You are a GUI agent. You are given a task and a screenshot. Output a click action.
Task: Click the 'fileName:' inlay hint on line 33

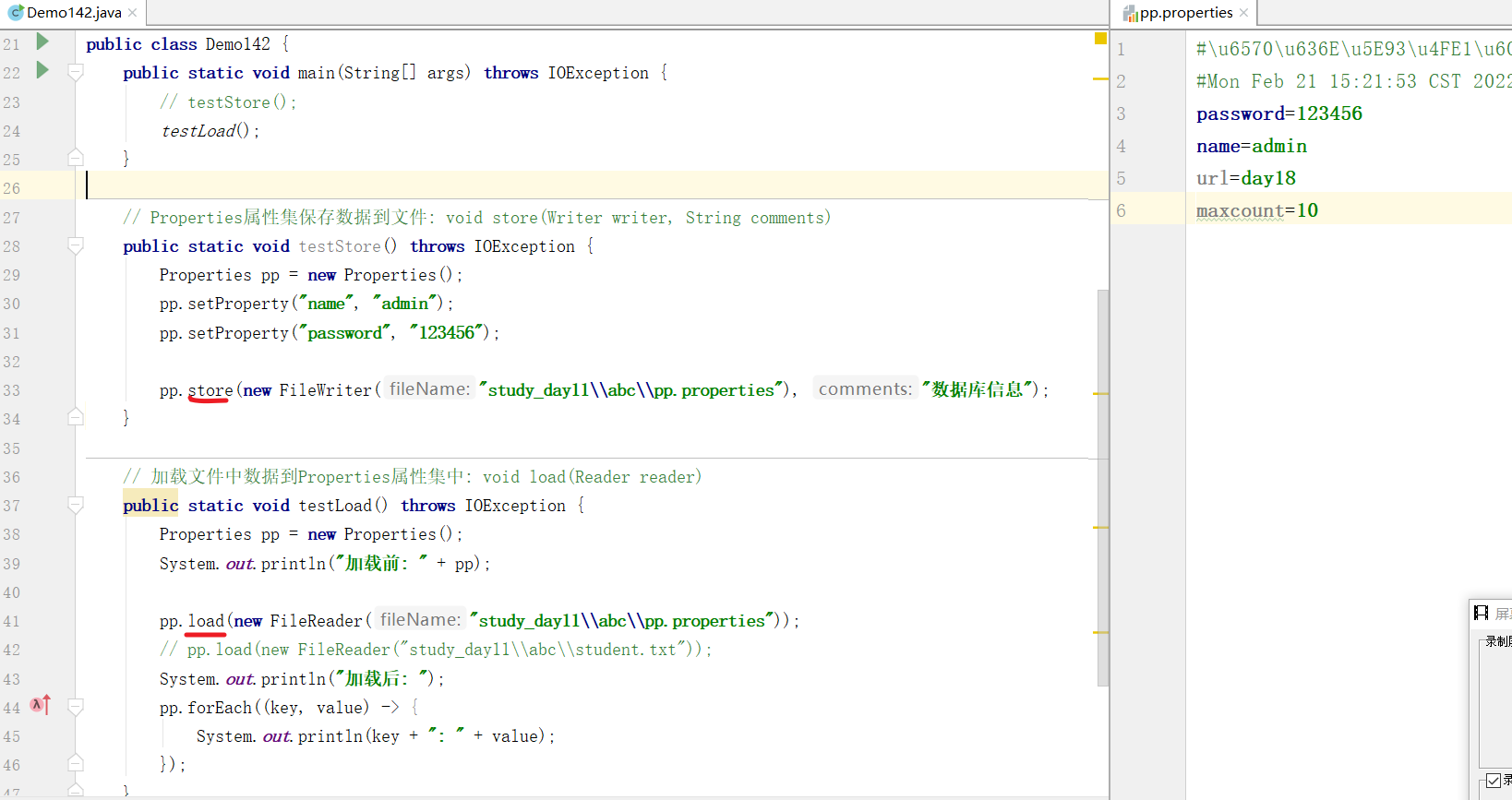click(429, 389)
